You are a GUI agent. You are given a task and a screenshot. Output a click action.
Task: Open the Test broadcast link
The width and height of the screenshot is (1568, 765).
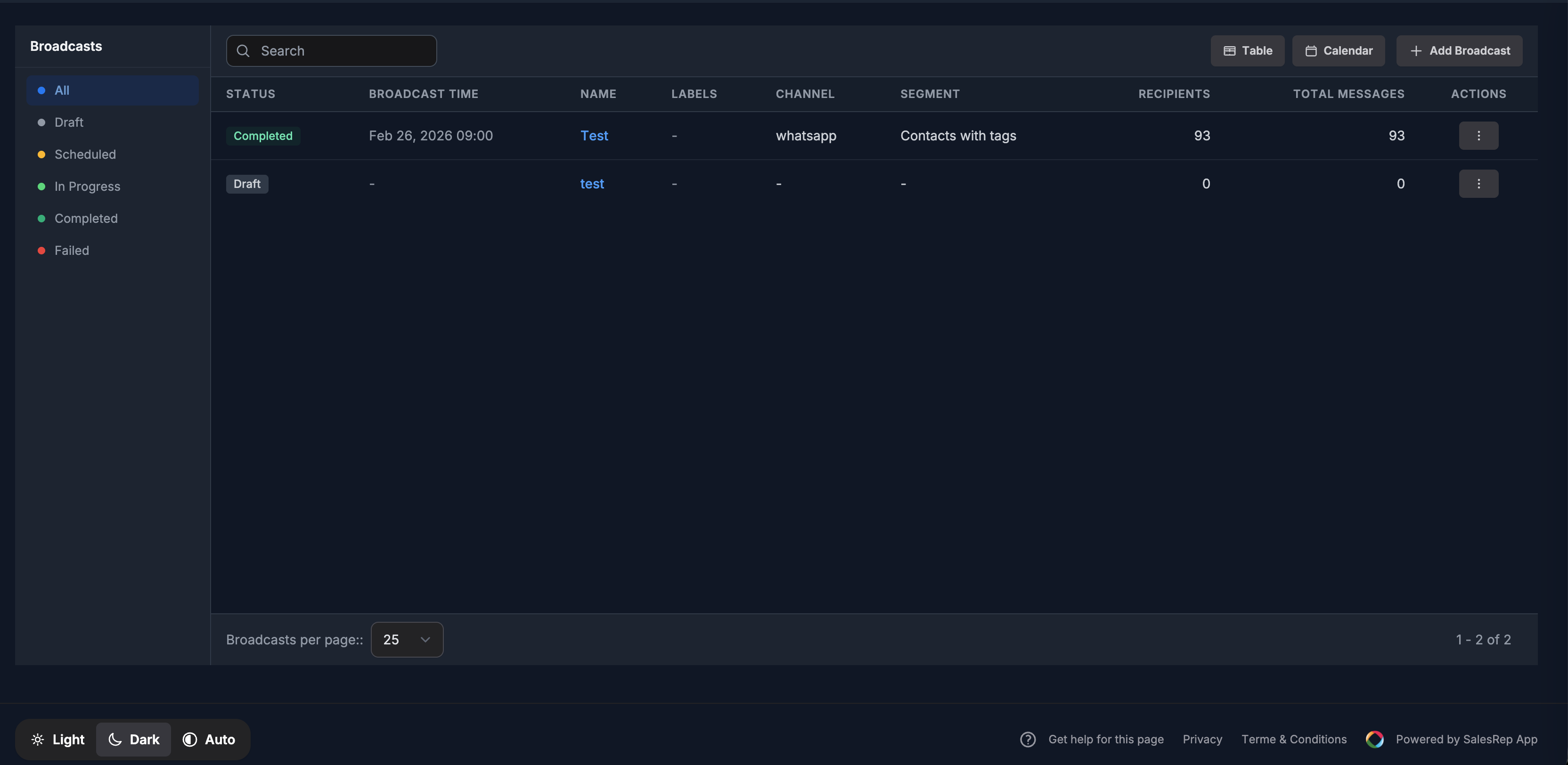594,136
